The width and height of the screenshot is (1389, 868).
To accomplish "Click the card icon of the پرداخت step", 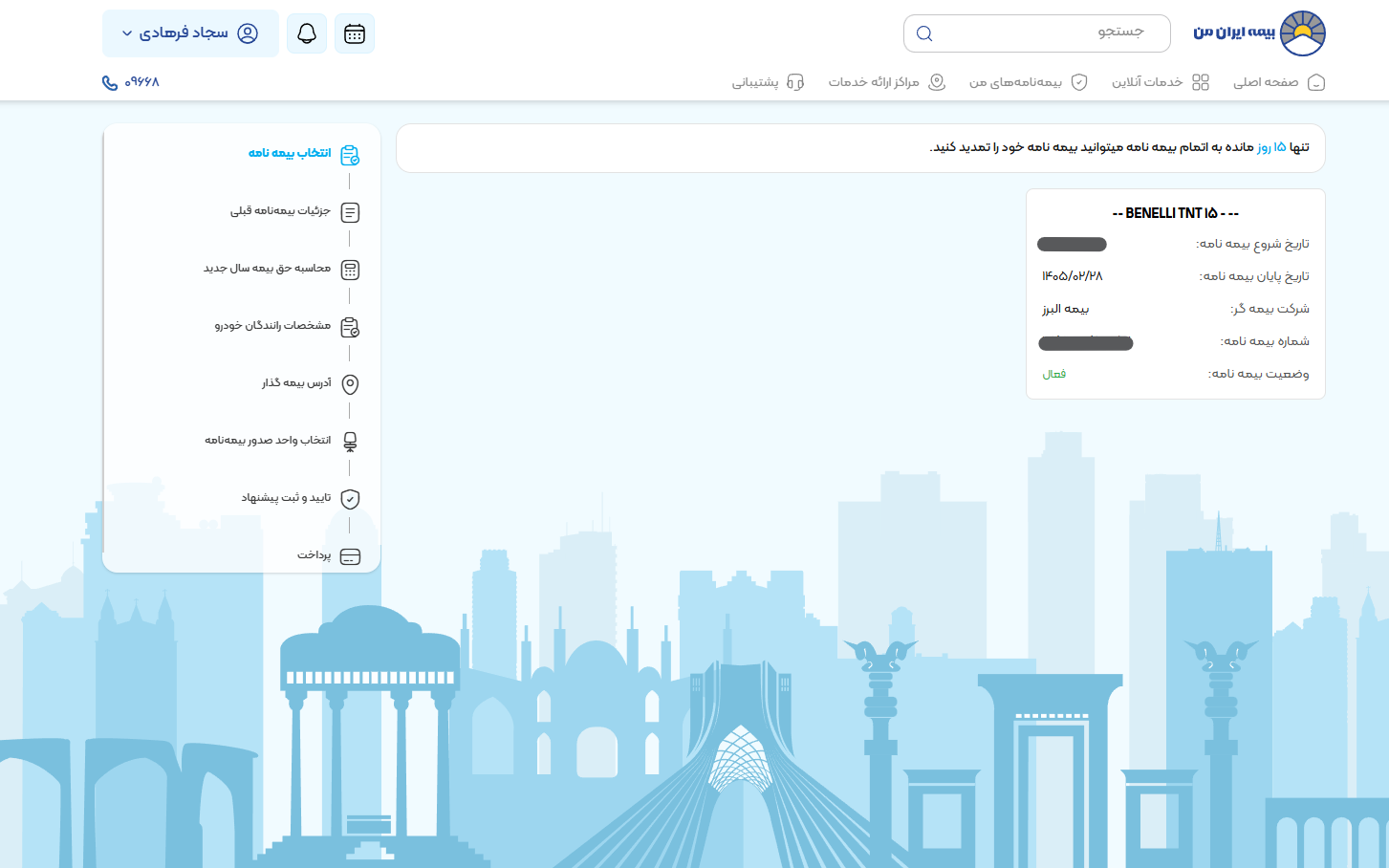I will 350,556.
